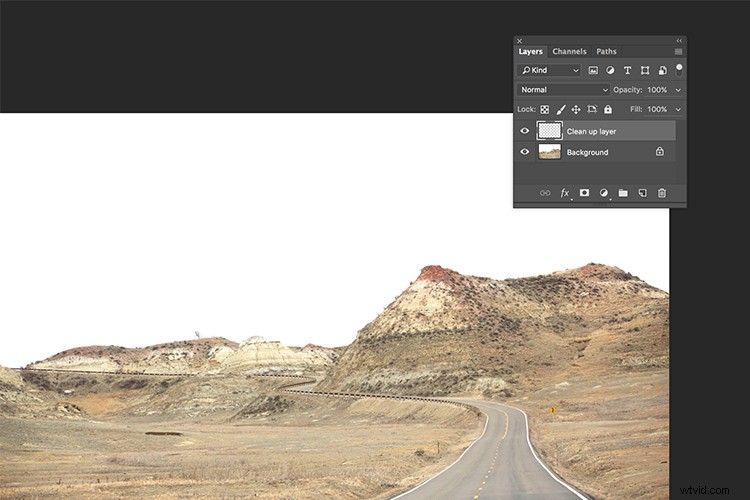The image size is (750, 500).
Task: Toggle layer filtering switch on or off
Action: click(x=679, y=70)
